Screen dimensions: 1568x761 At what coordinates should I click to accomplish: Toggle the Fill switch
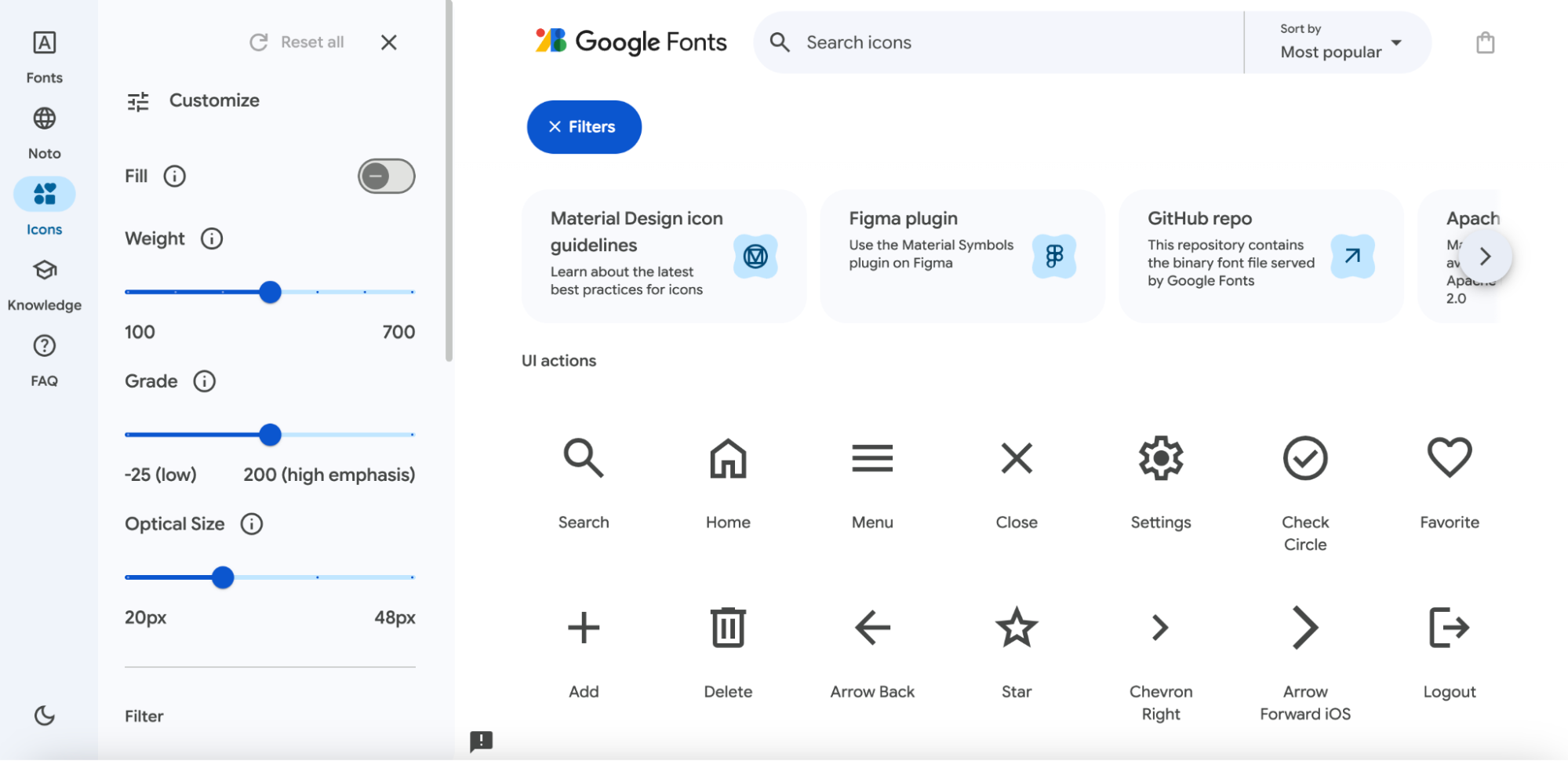point(386,176)
